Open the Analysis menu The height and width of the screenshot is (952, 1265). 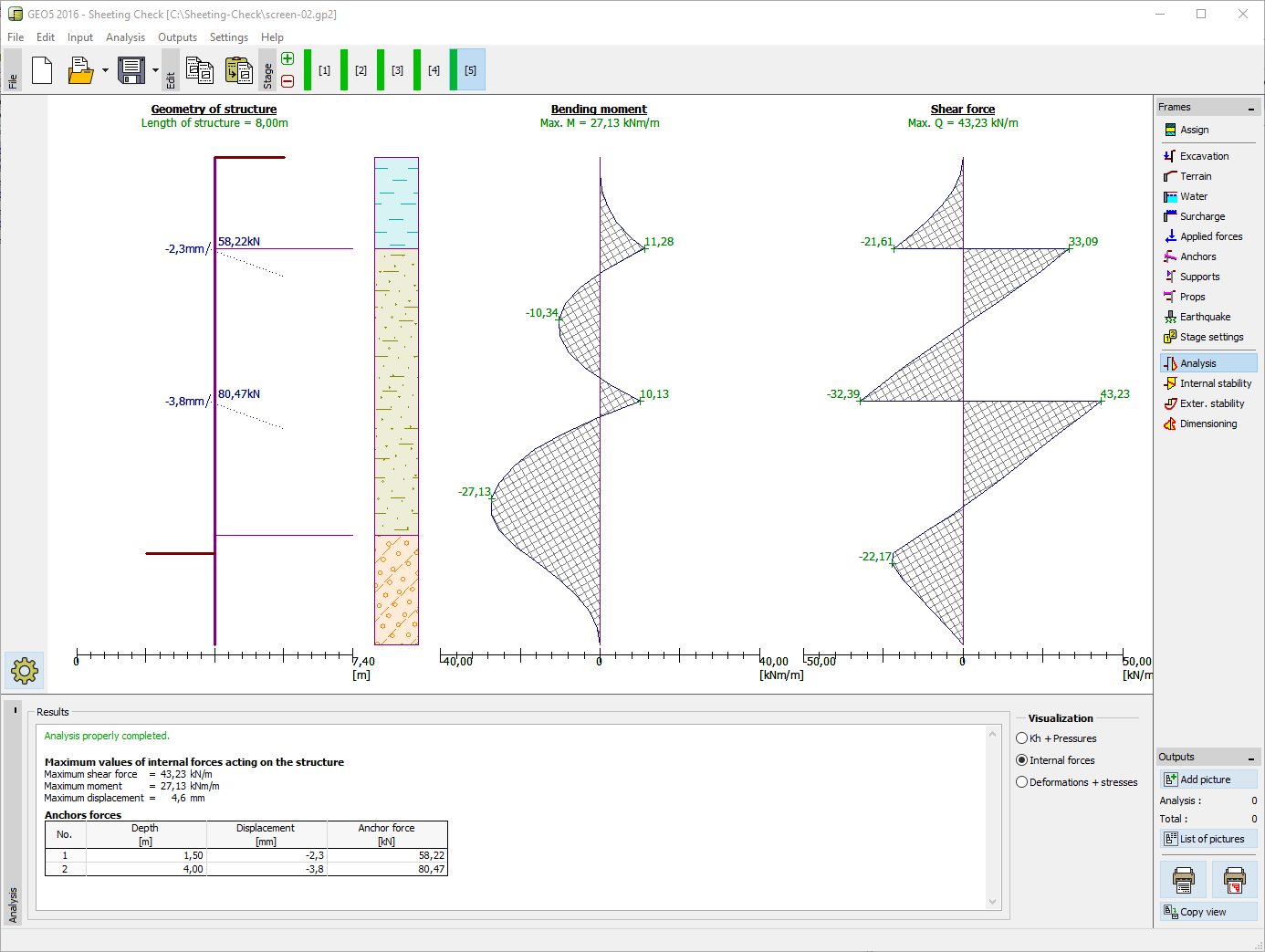125,37
